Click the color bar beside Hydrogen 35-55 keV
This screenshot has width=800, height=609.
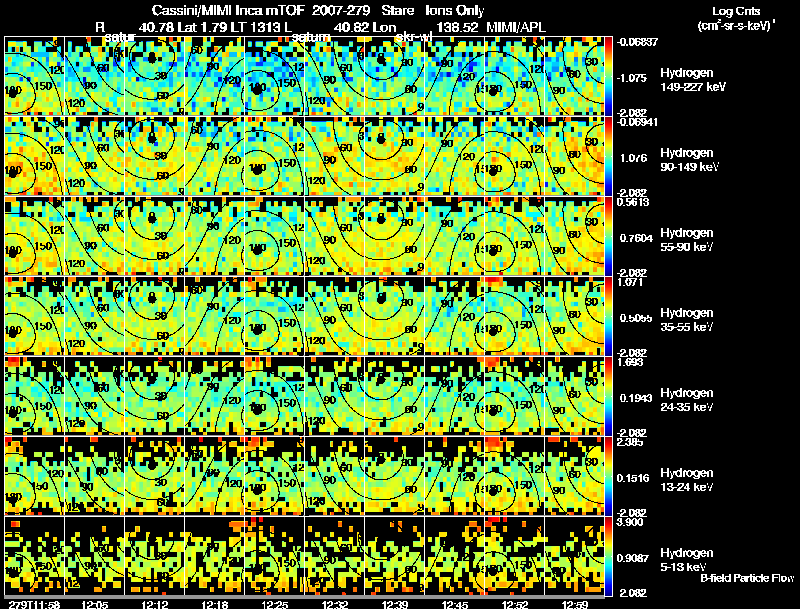pyautogui.click(x=608, y=316)
